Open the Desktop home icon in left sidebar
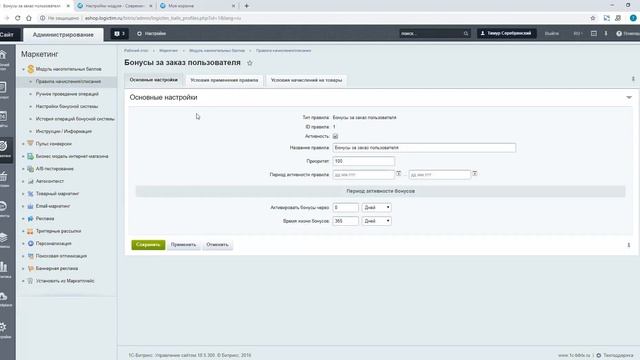 click(3, 55)
